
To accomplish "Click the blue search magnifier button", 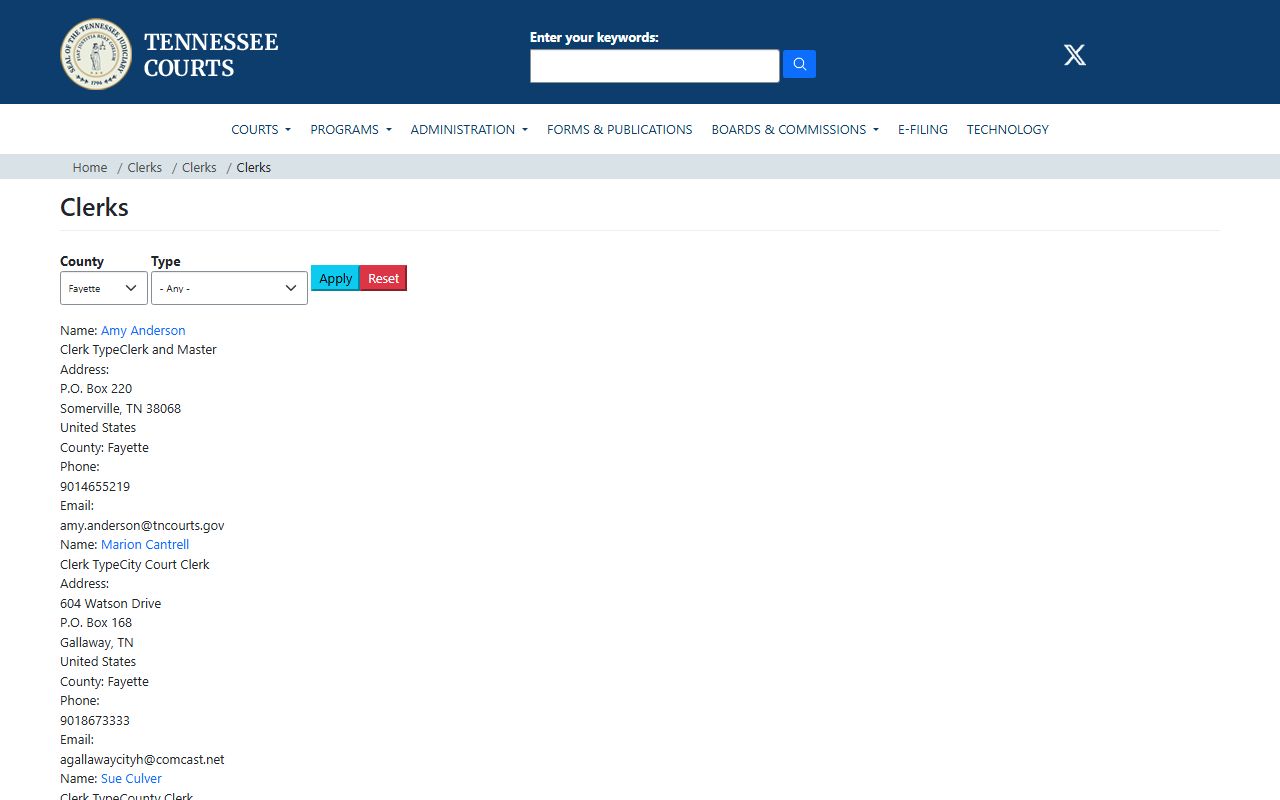I will (799, 64).
